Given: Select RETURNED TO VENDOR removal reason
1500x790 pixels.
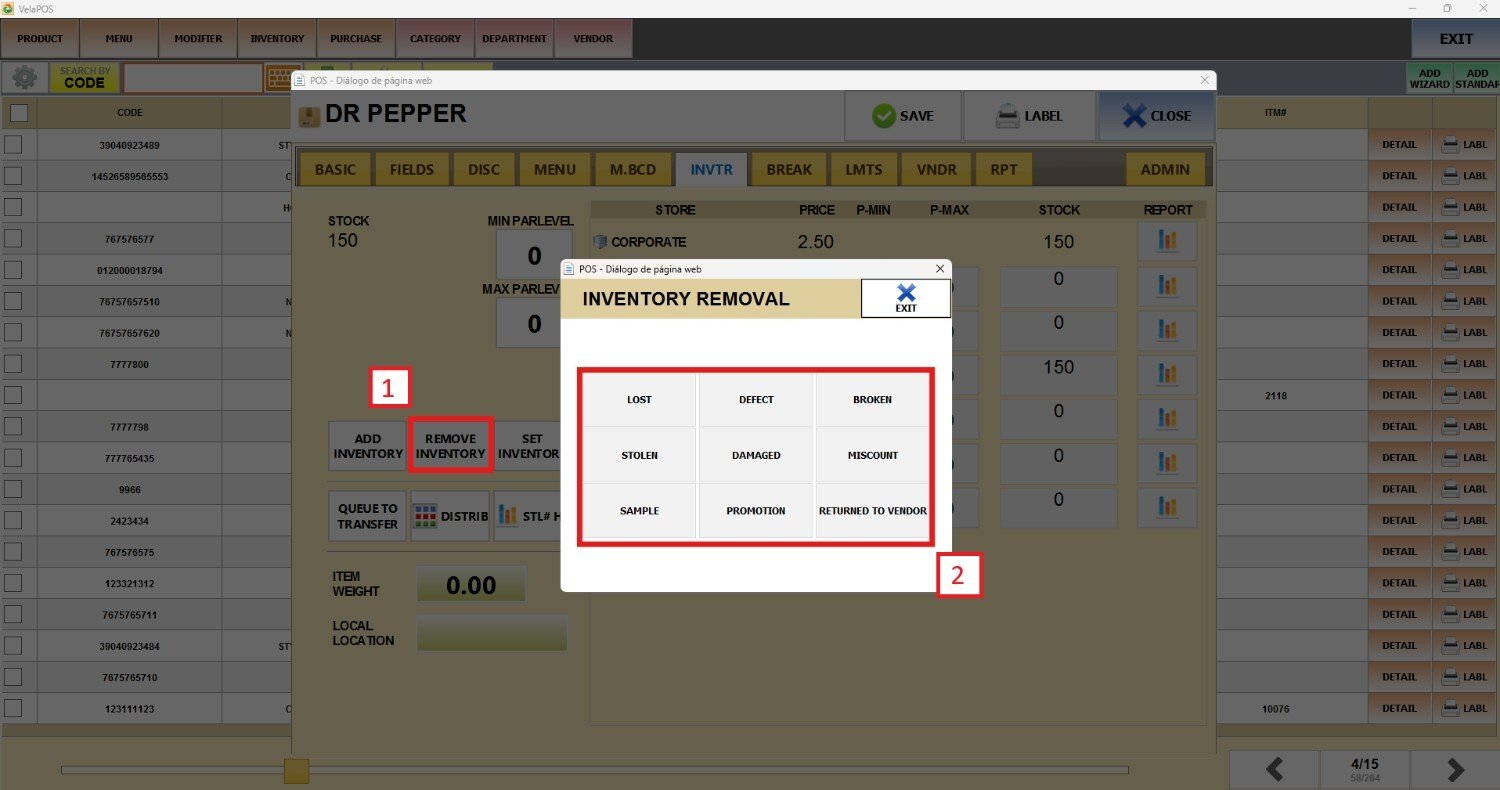Looking at the screenshot, I should (872, 511).
